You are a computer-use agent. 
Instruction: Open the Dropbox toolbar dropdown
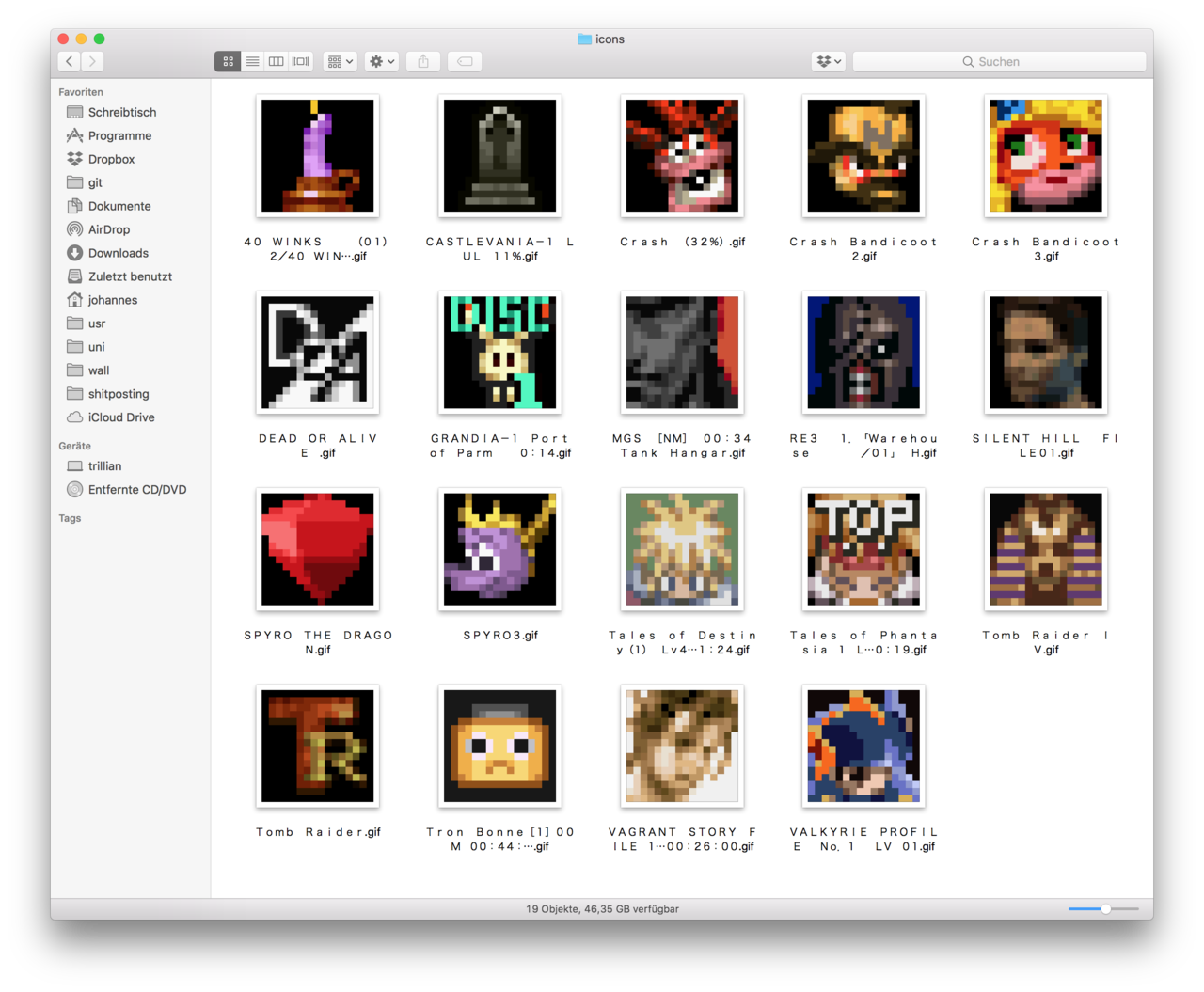828,61
